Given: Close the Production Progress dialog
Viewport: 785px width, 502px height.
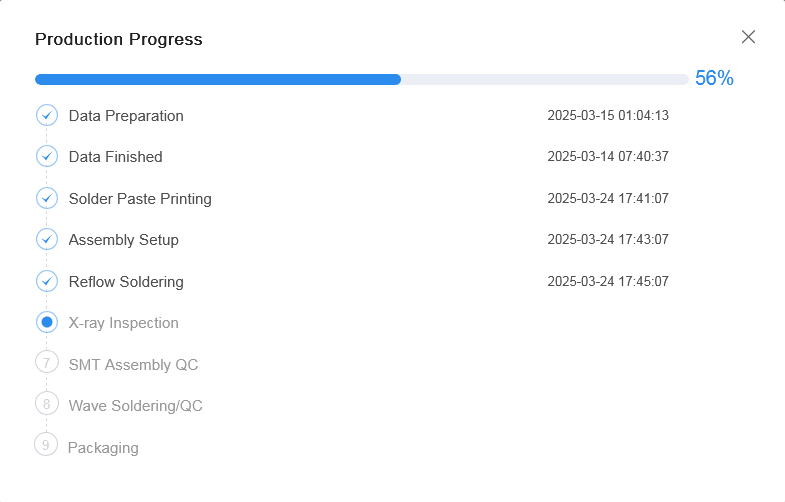Looking at the screenshot, I should click(748, 37).
